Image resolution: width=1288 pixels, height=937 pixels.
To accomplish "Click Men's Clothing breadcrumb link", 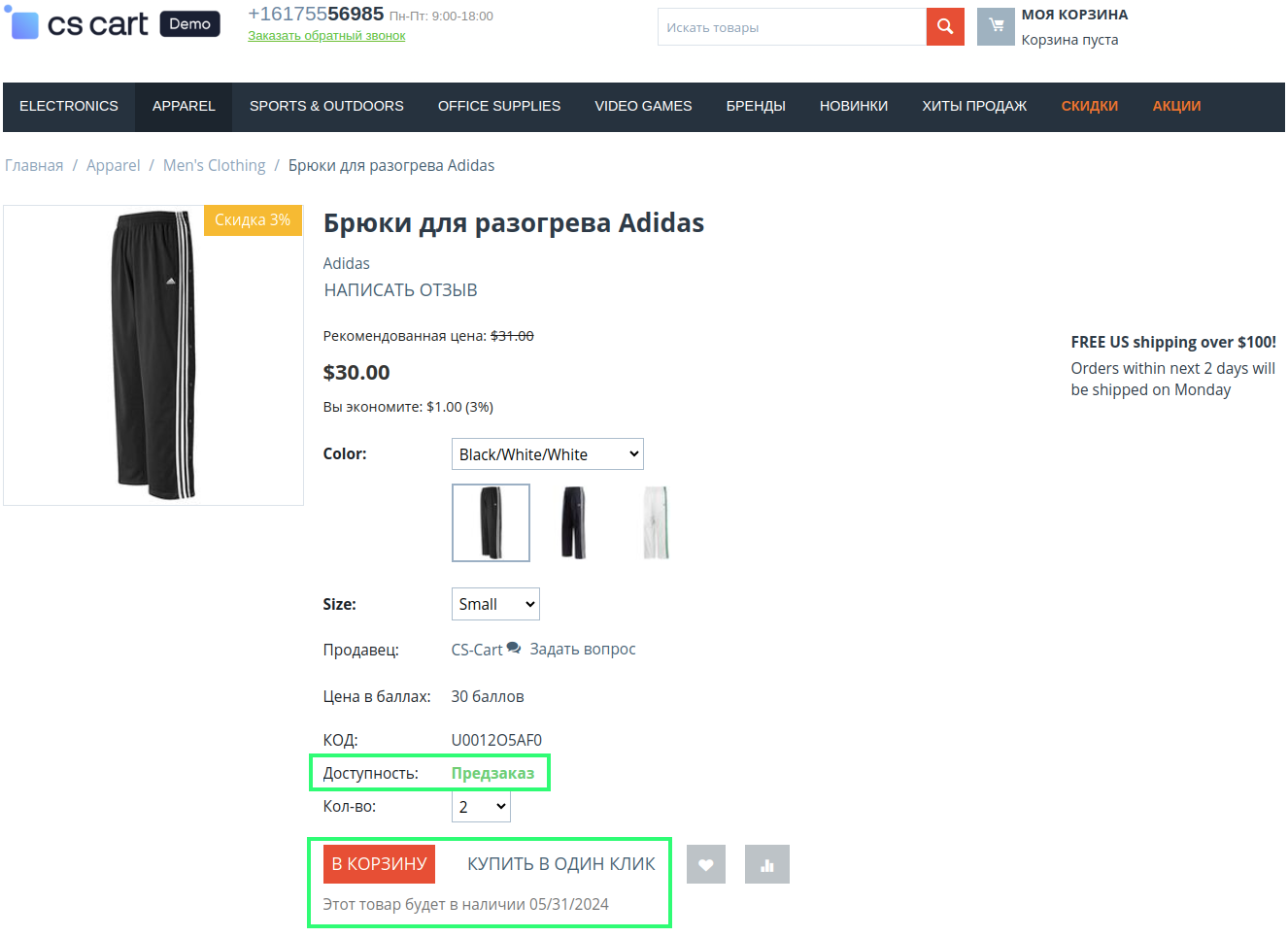I will coord(214,165).
